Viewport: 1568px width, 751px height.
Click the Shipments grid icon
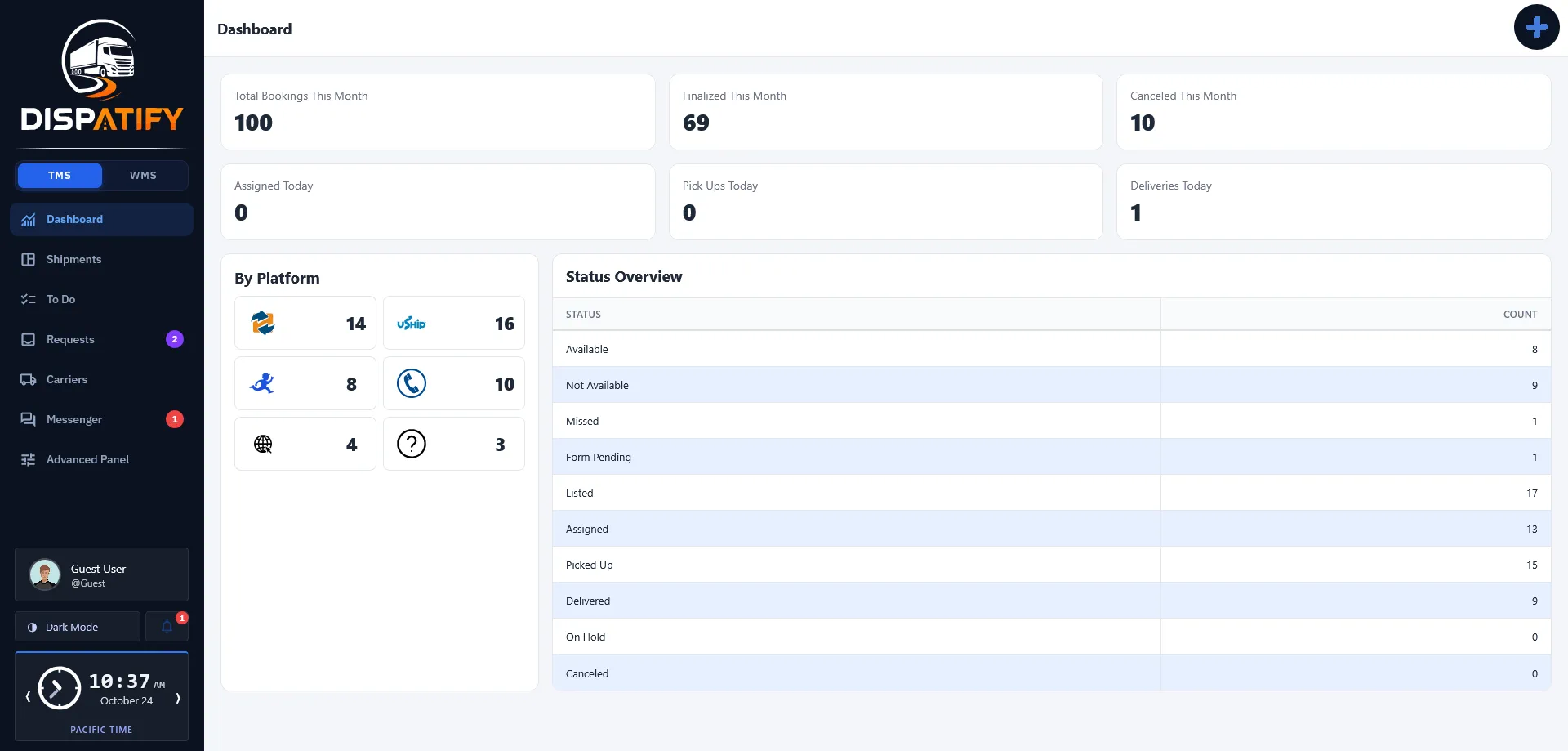click(x=29, y=259)
